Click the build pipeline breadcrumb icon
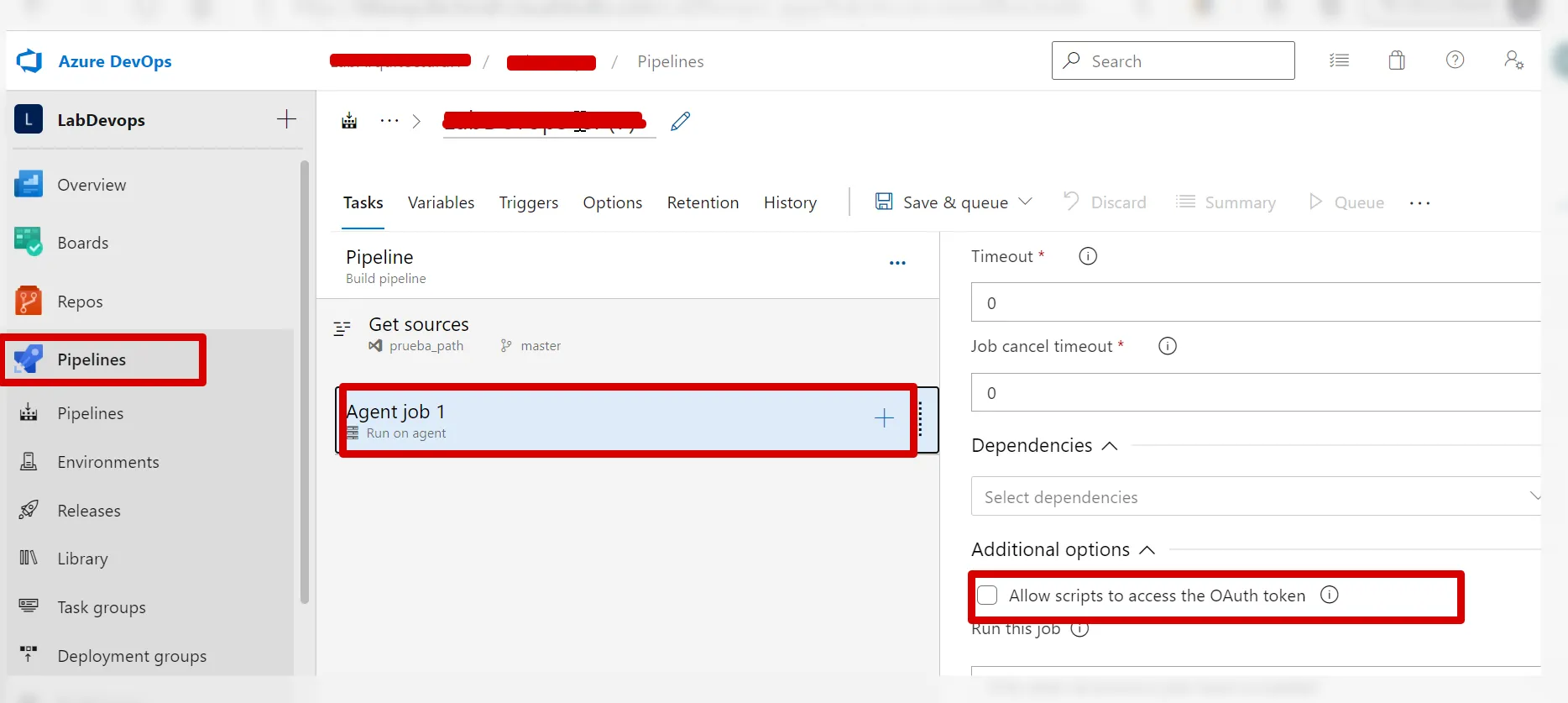The height and width of the screenshot is (703, 1568). (349, 121)
